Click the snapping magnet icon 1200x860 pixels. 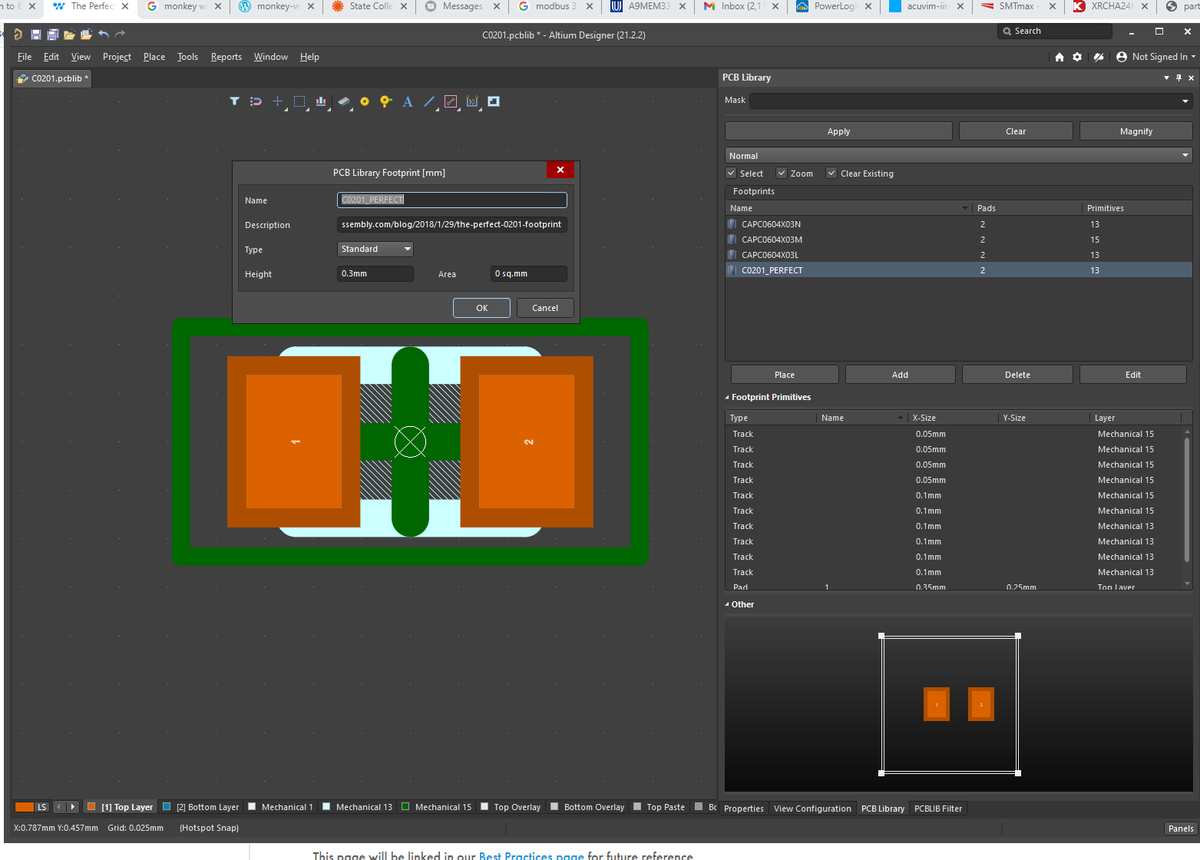point(255,101)
